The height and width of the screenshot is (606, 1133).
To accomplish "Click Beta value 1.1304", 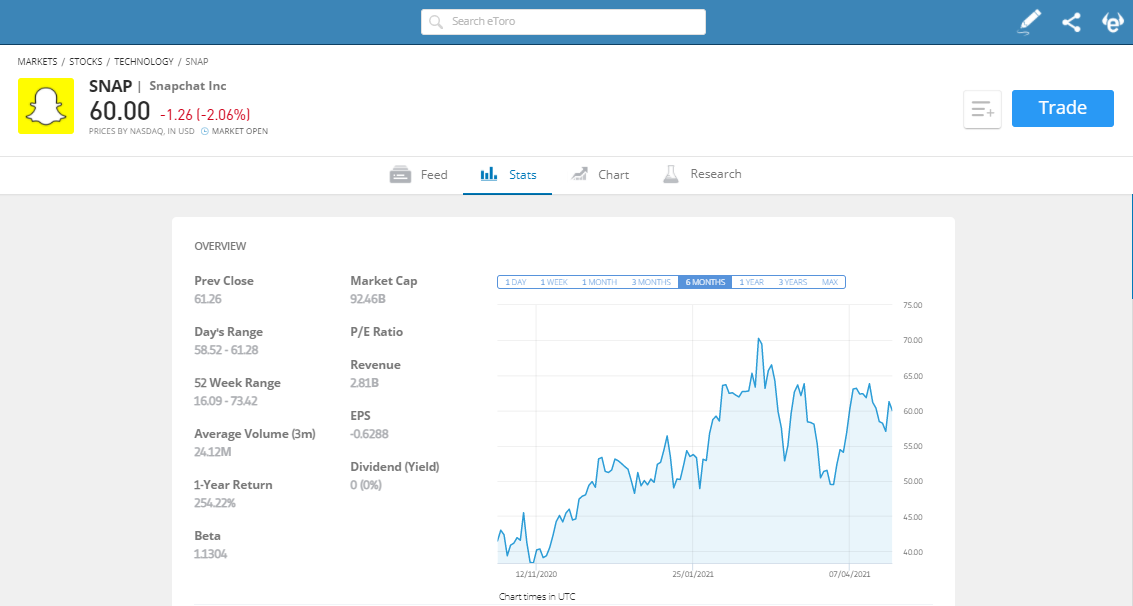I will click(x=210, y=554).
